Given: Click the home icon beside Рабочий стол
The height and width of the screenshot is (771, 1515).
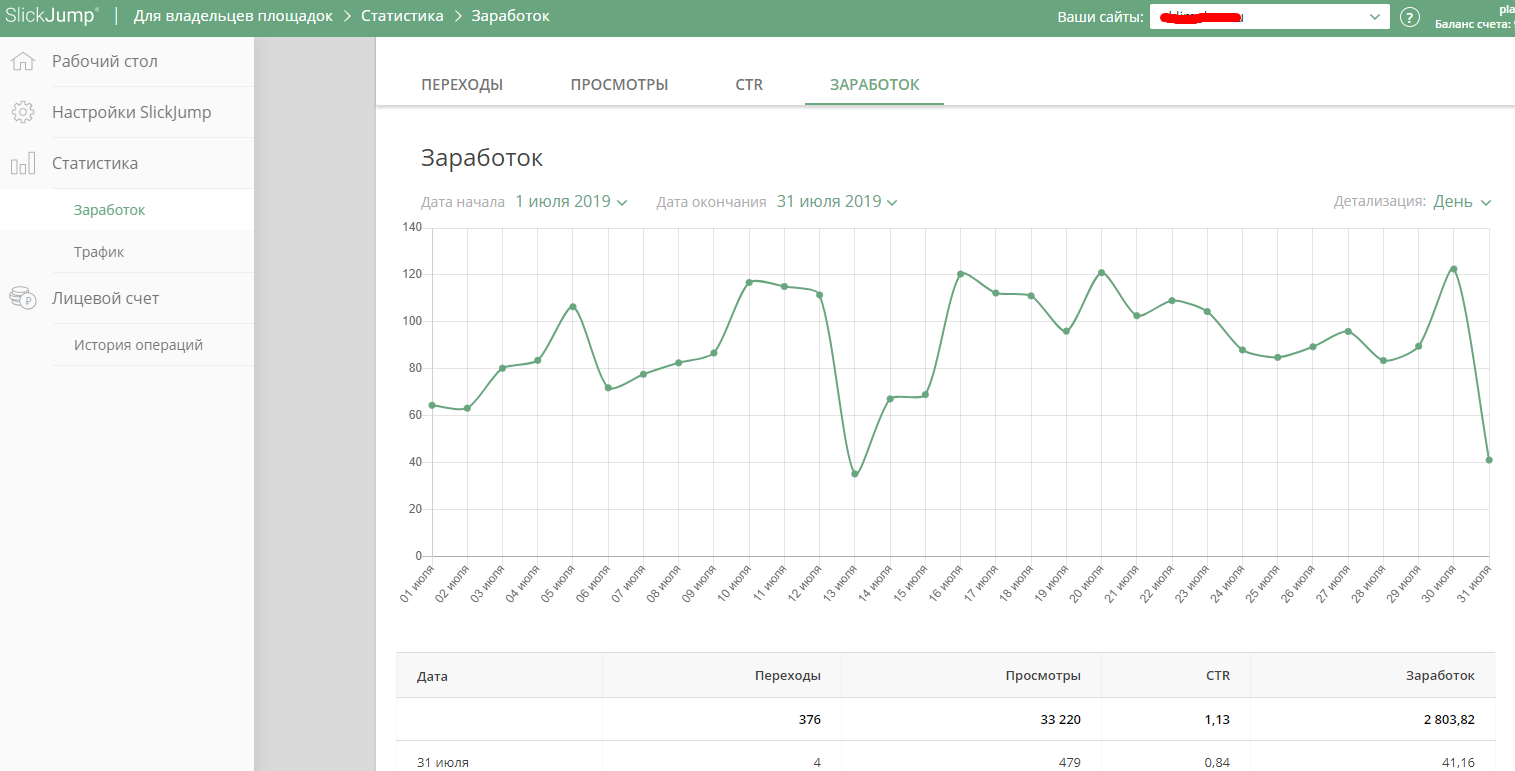Looking at the screenshot, I should coord(23,62).
